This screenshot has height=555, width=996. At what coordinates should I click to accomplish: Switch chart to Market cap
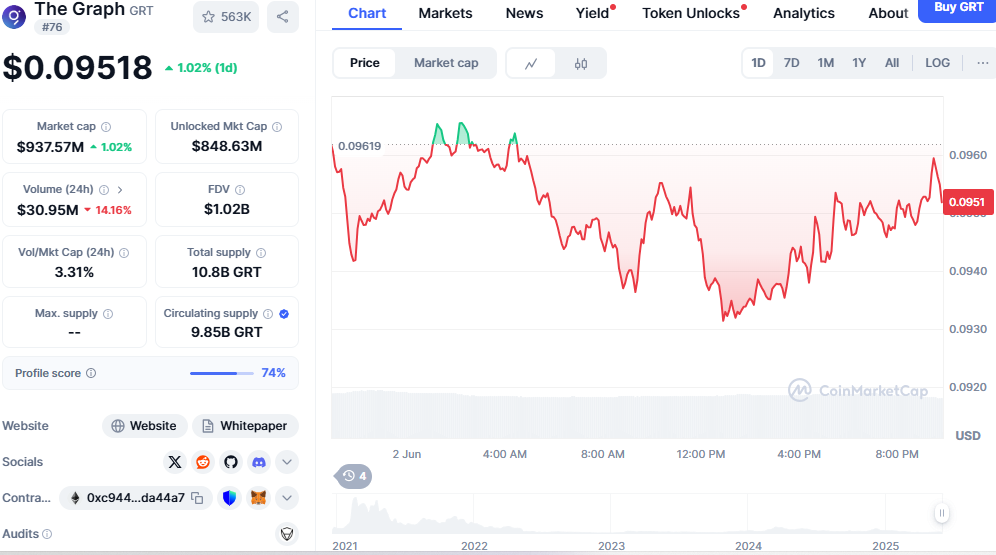[x=446, y=63]
